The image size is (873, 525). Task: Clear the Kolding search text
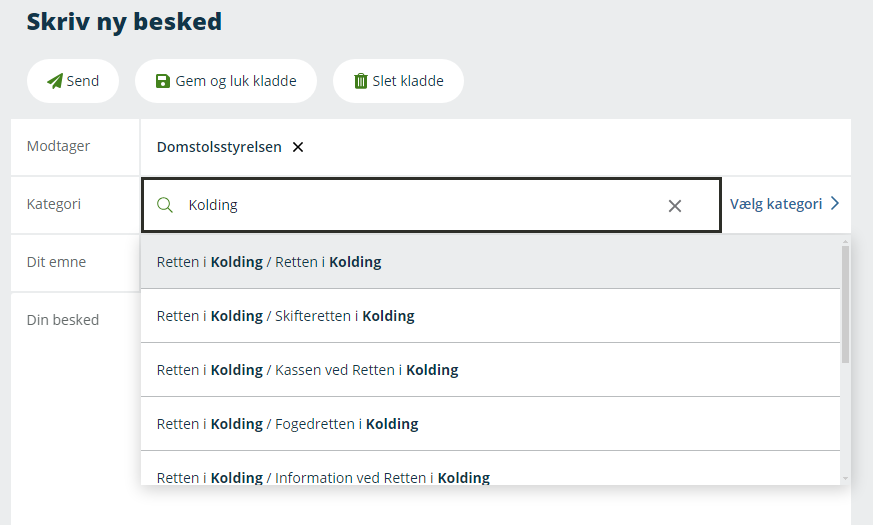pyautogui.click(x=675, y=206)
